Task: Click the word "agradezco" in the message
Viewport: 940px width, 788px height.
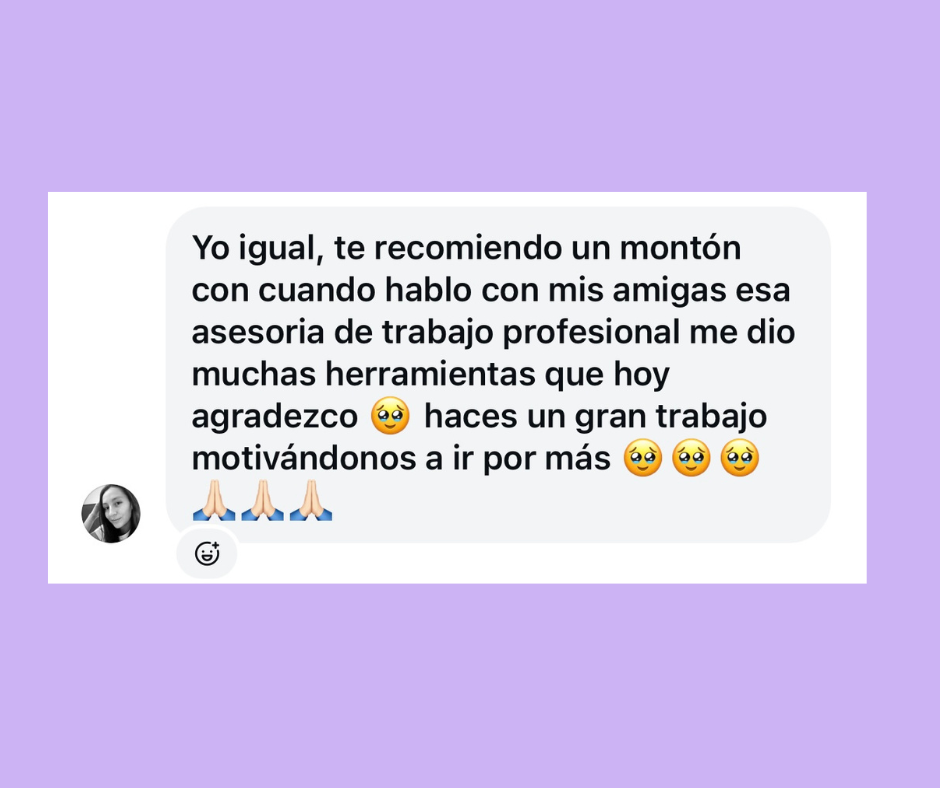Action: [x=275, y=417]
